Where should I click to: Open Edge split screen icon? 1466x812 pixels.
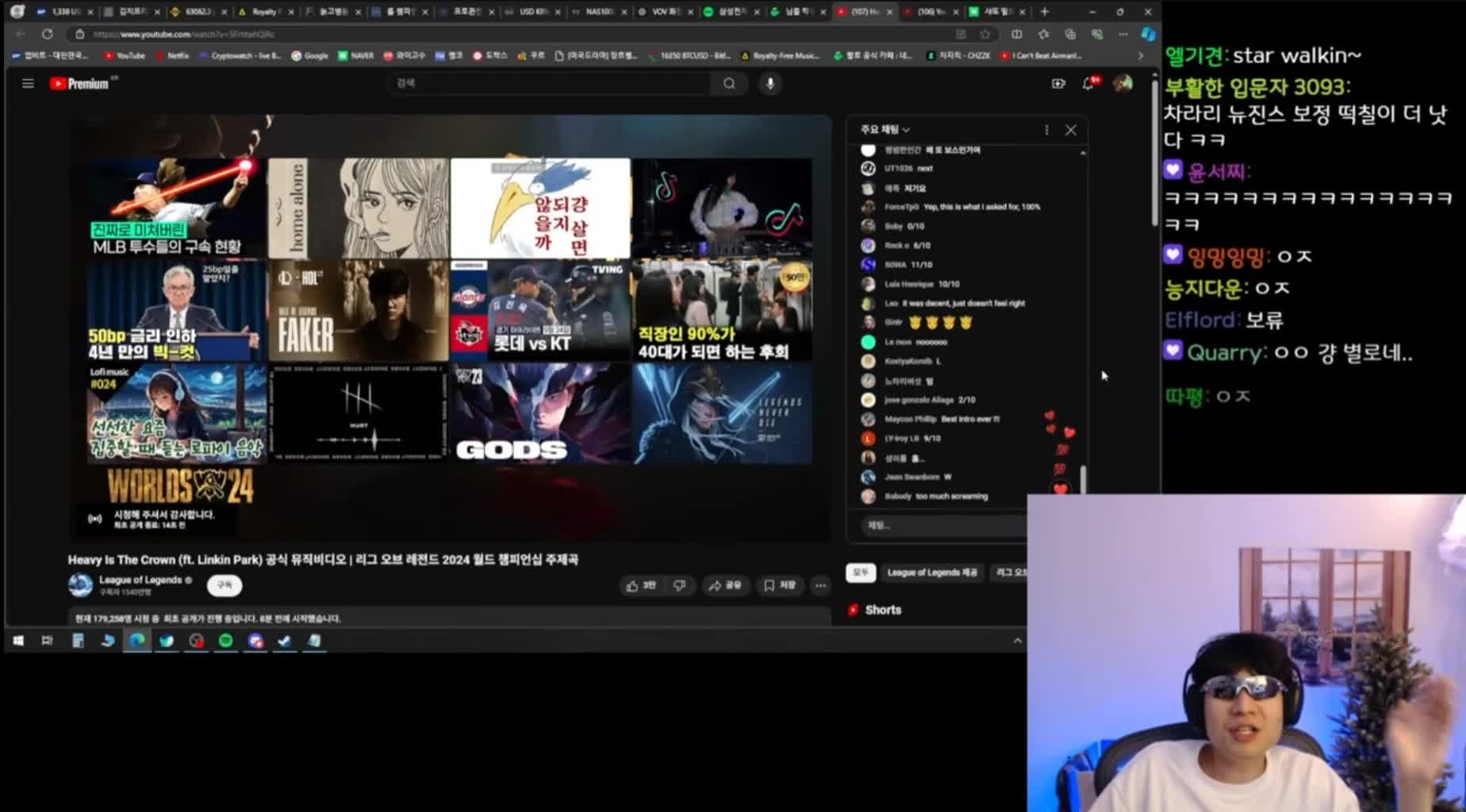point(1016,34)
